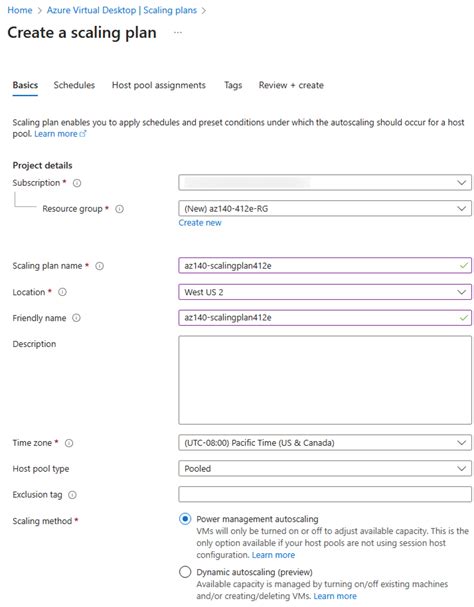The height and width of the screenshot is (607, 474).
Task: Open the Time zone dropdown
Action: (x=325, y=442)
